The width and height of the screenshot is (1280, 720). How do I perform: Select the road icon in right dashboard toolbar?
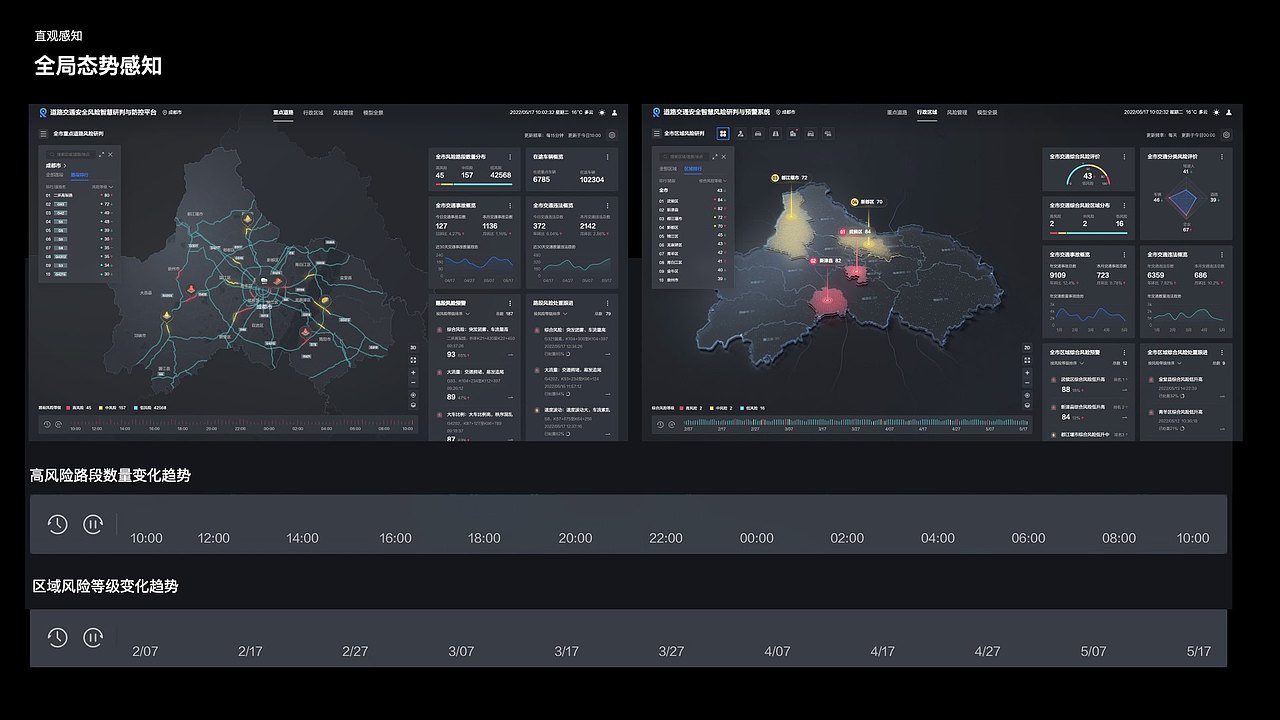click(x=776, y=133)
